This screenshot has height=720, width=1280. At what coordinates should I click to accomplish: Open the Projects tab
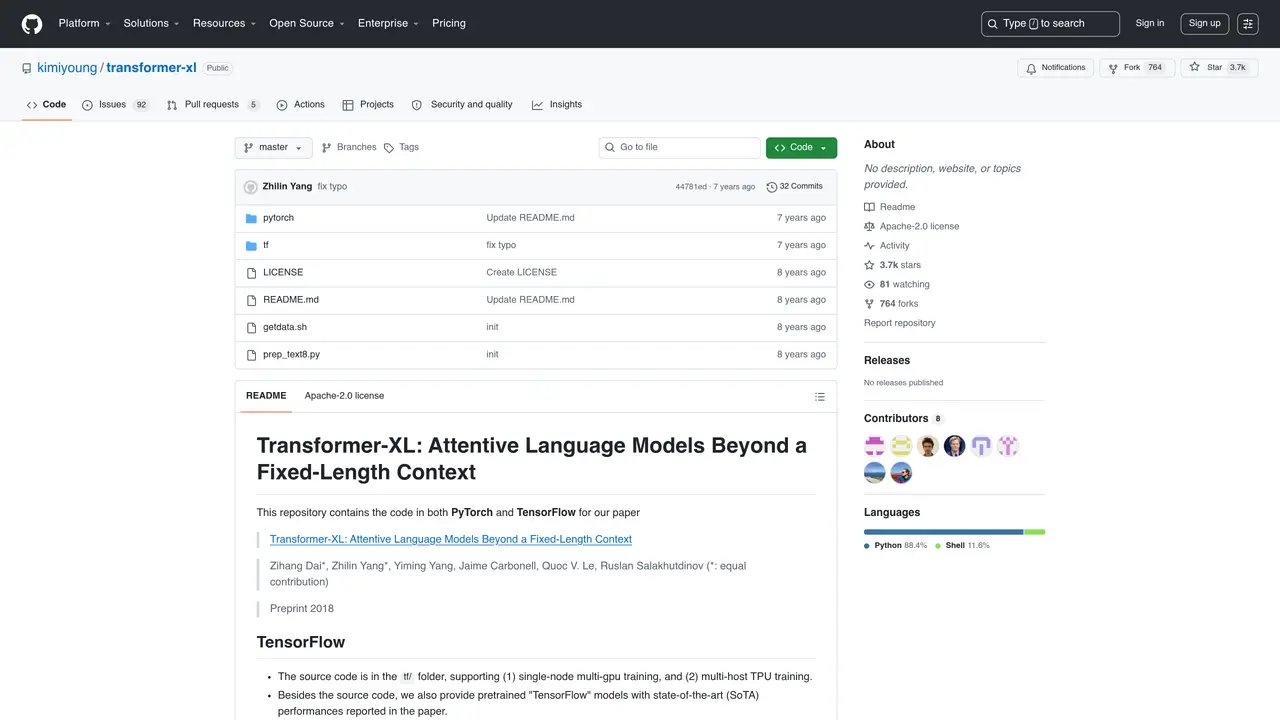pyautogui.click(x=368, y=105)
